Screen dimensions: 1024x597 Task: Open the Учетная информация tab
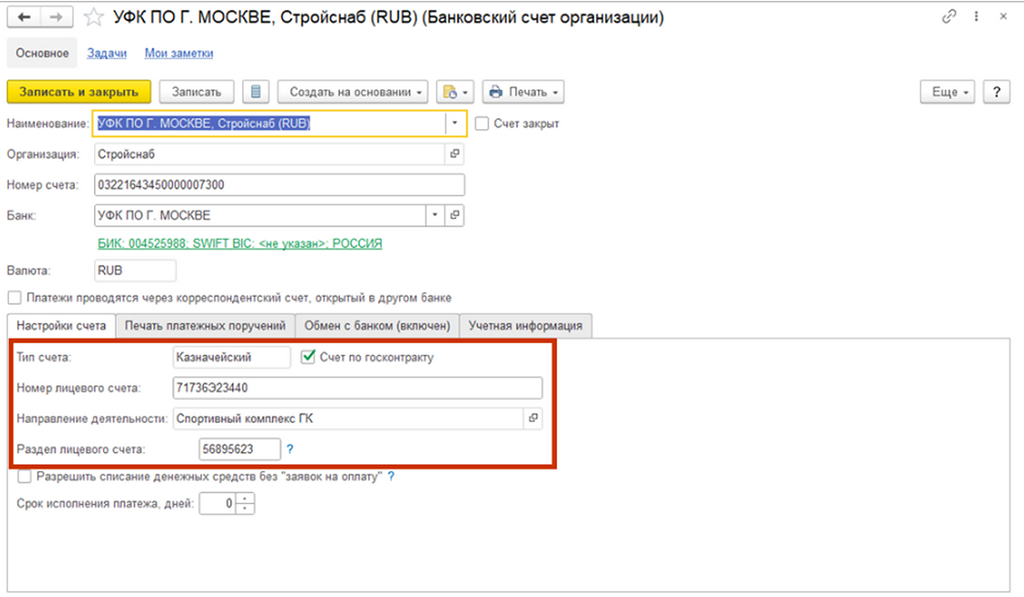525,326
